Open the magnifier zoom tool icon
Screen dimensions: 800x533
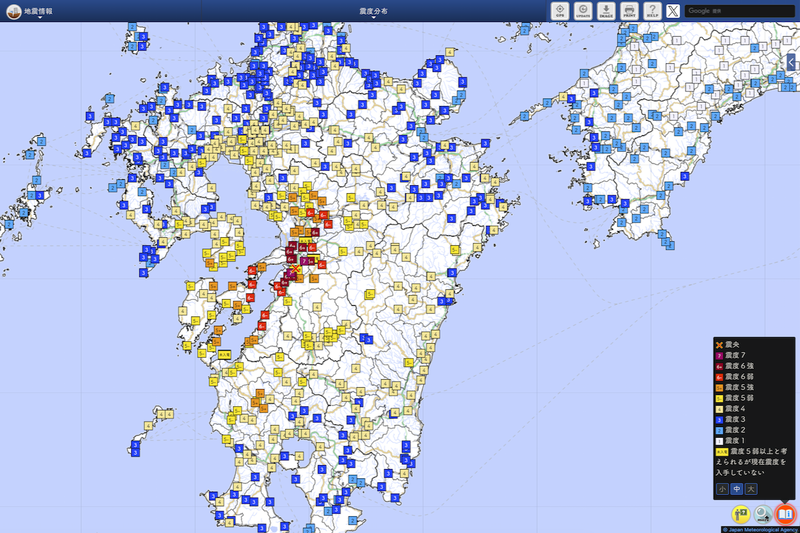coord(763,514)
